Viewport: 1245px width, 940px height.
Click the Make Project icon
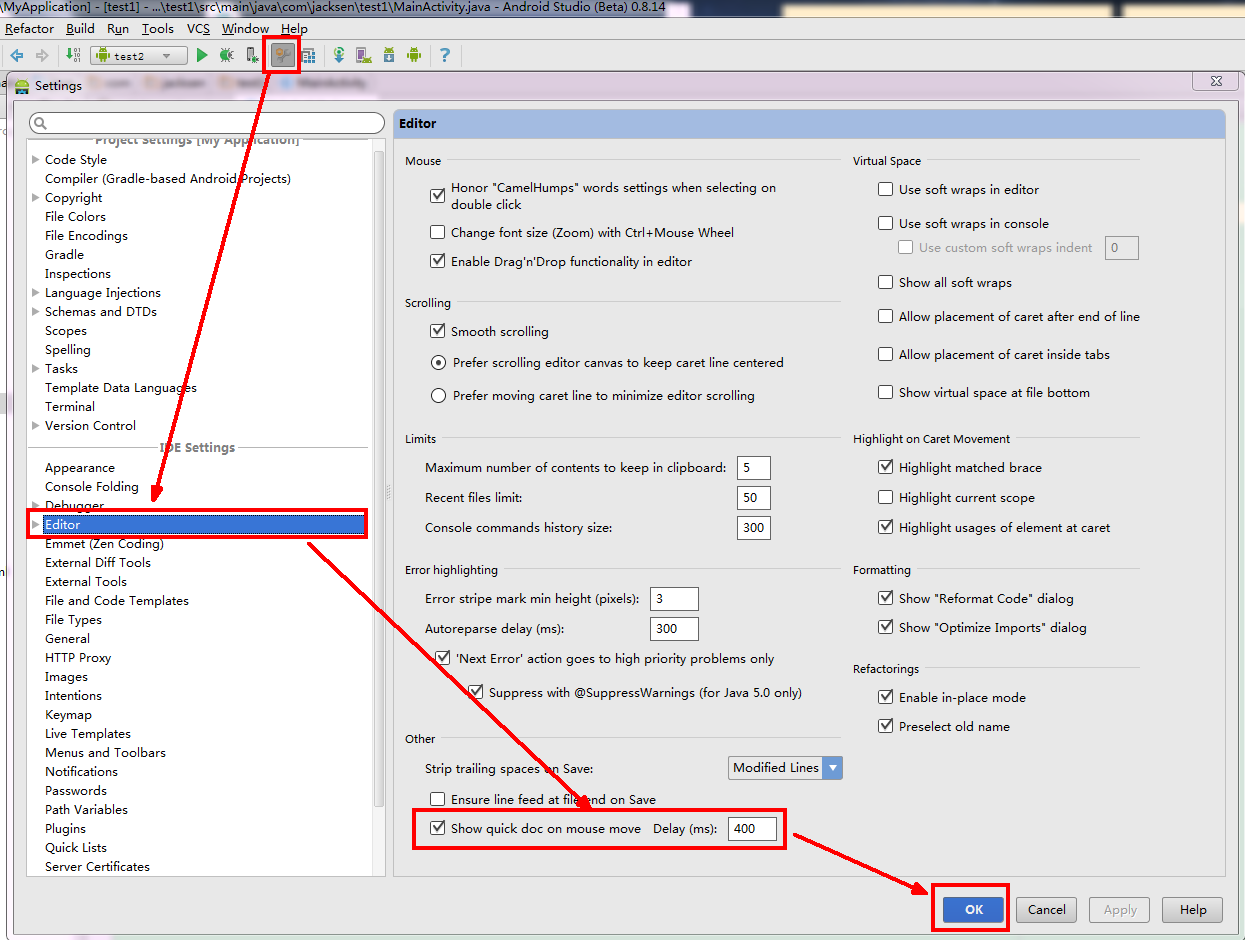point(73,56)
